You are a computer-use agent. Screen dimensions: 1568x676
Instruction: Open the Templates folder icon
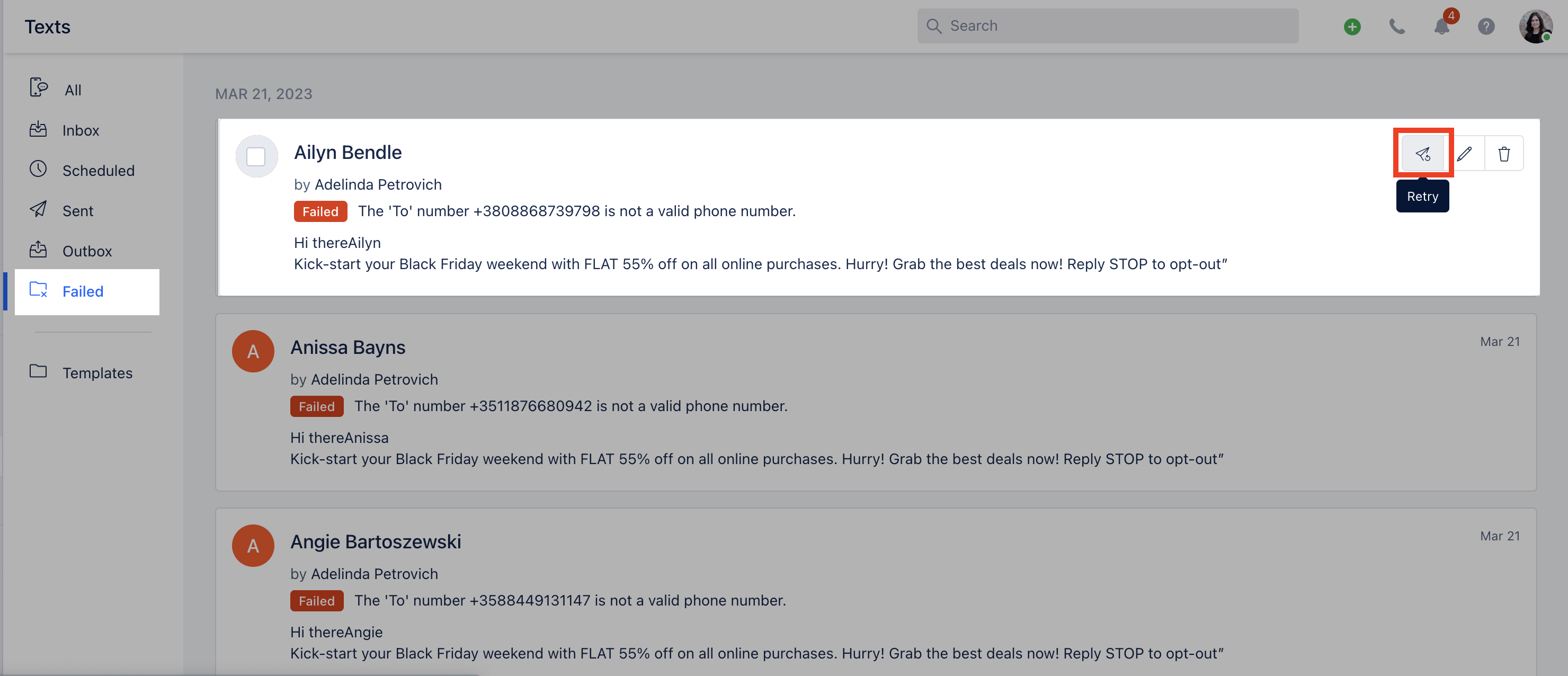pos(38,372)
